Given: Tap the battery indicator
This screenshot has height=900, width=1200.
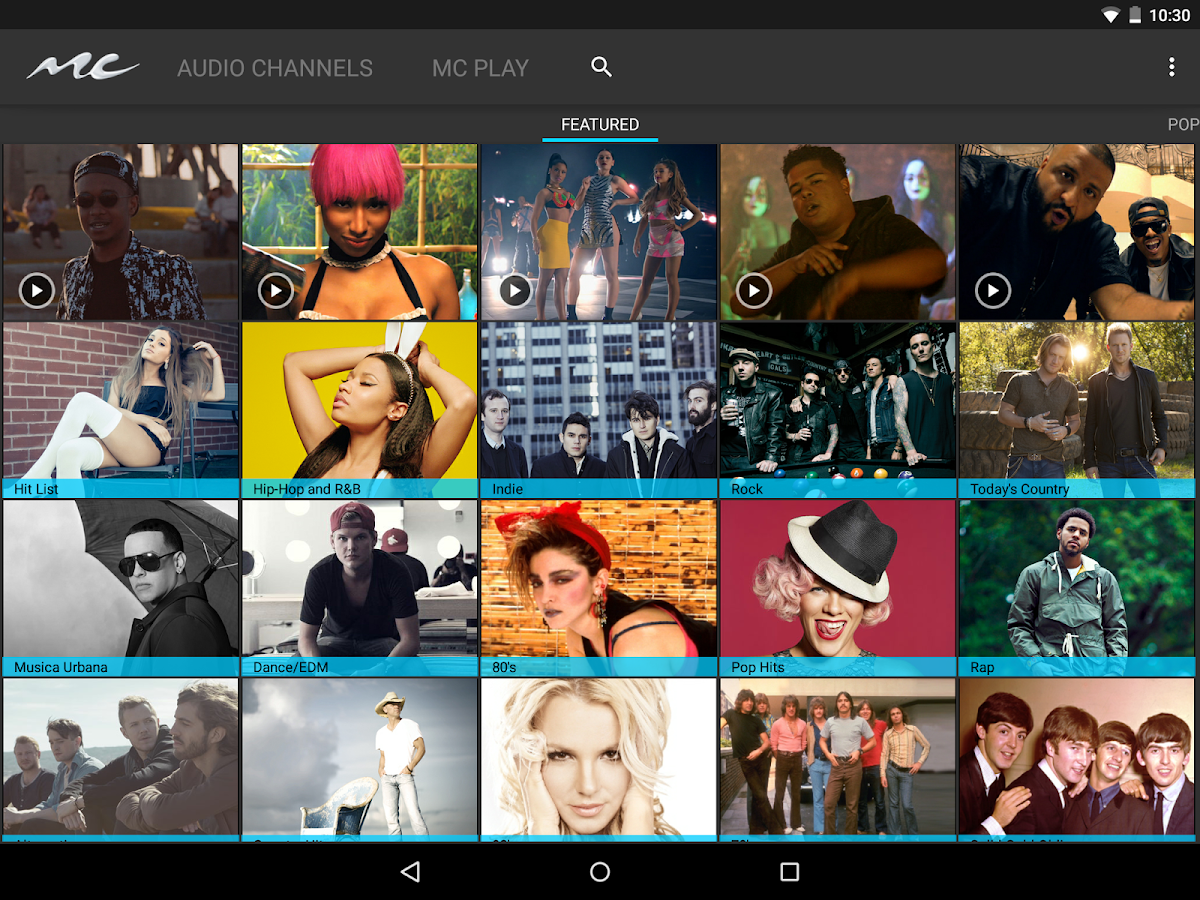Looking at the screenshot, I should coord(1137,14).
